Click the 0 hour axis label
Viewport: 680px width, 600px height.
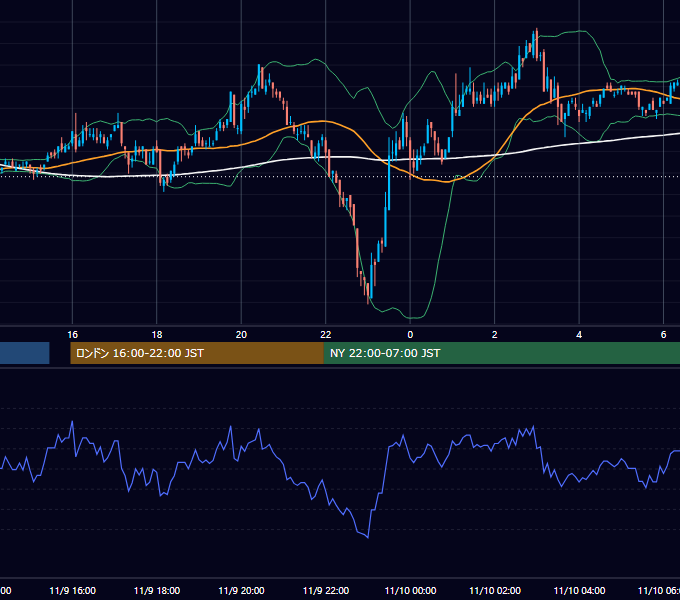pyautogui.click(x=410, y=335)
